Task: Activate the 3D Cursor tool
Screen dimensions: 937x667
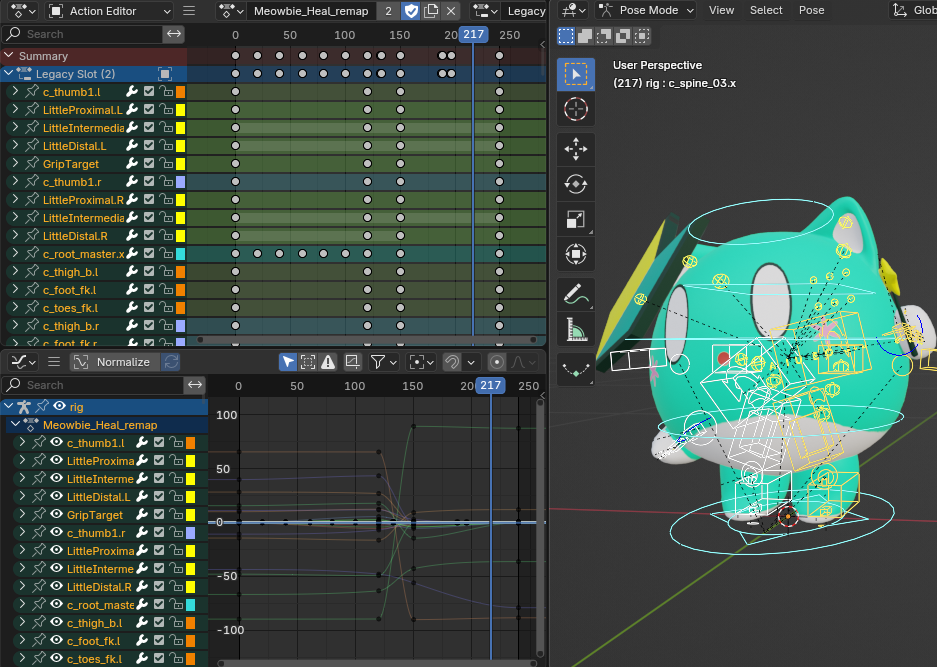Action: point(575,109)
